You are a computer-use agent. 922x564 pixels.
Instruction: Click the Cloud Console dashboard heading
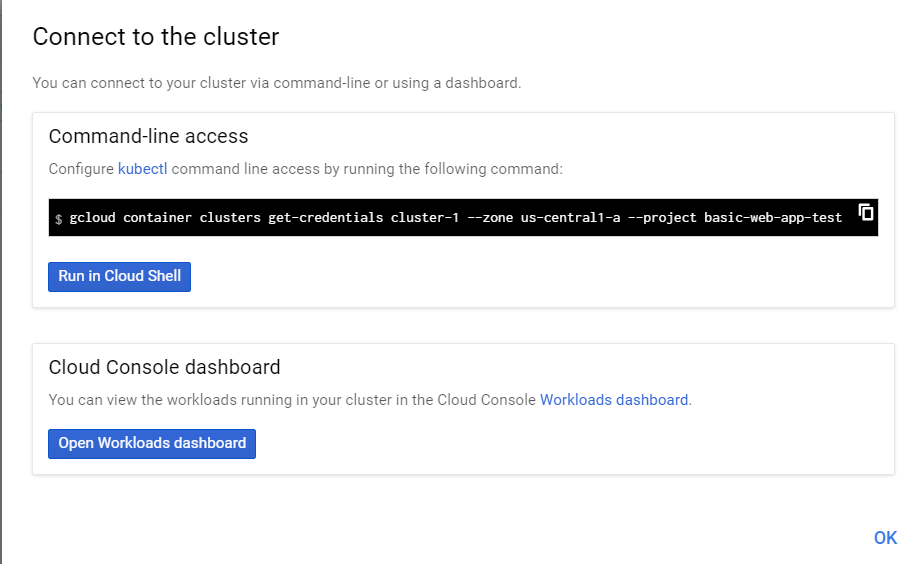click(164, 367)
